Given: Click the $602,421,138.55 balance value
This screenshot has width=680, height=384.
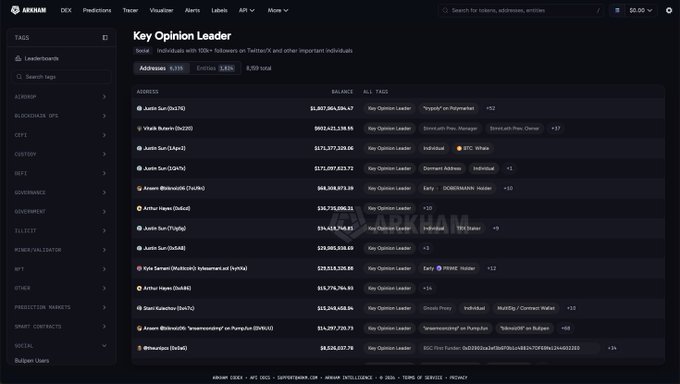Looking at the screenshot, I should point(333,128).
